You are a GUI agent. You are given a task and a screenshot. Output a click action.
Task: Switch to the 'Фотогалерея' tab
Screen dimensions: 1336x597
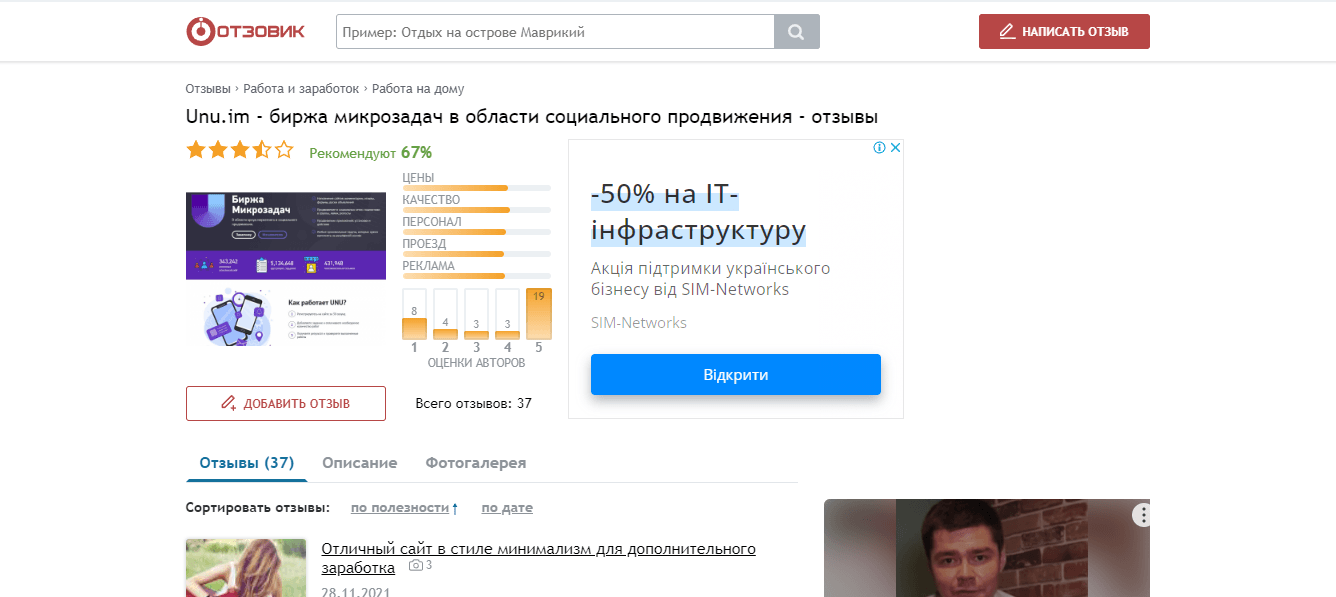475,463
